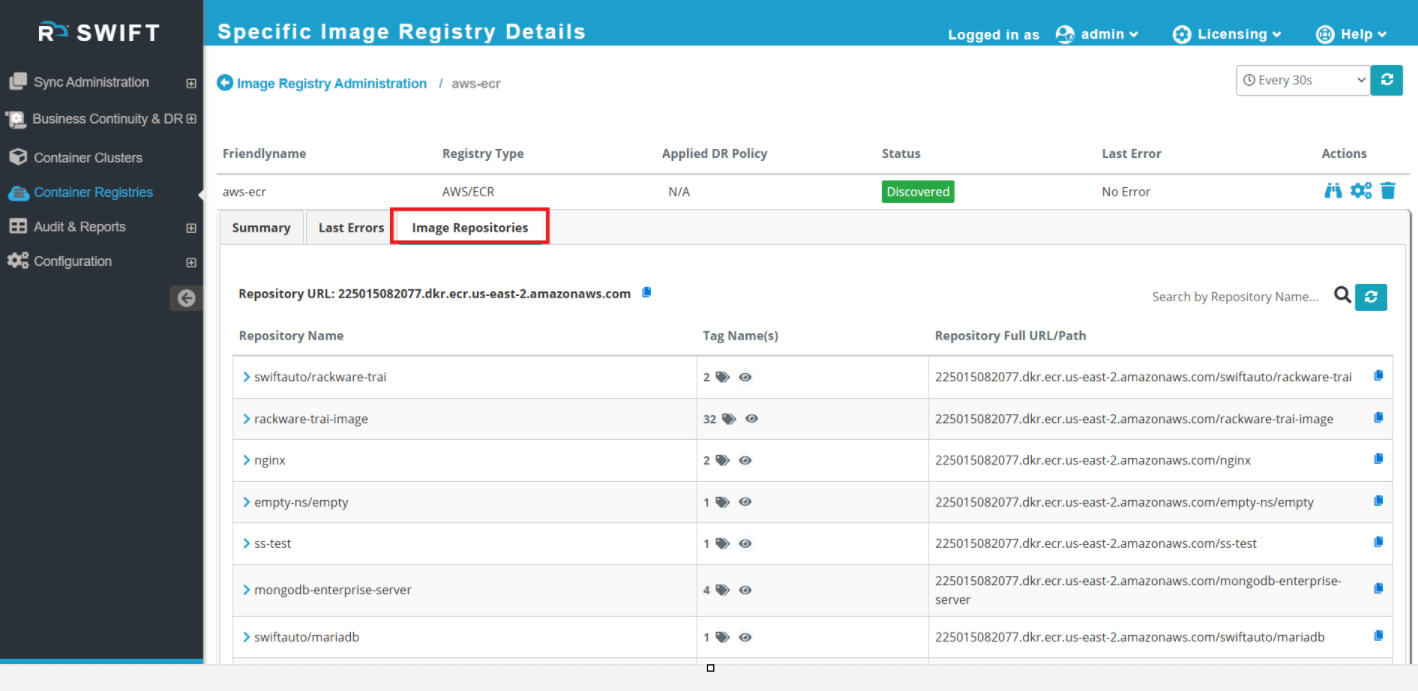Click the Discovered status badge

click(918, 191)
